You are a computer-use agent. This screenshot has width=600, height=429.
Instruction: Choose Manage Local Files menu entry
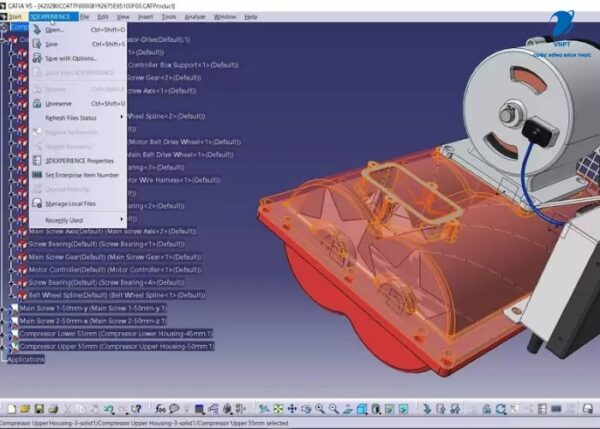click(x=78, y=204)
